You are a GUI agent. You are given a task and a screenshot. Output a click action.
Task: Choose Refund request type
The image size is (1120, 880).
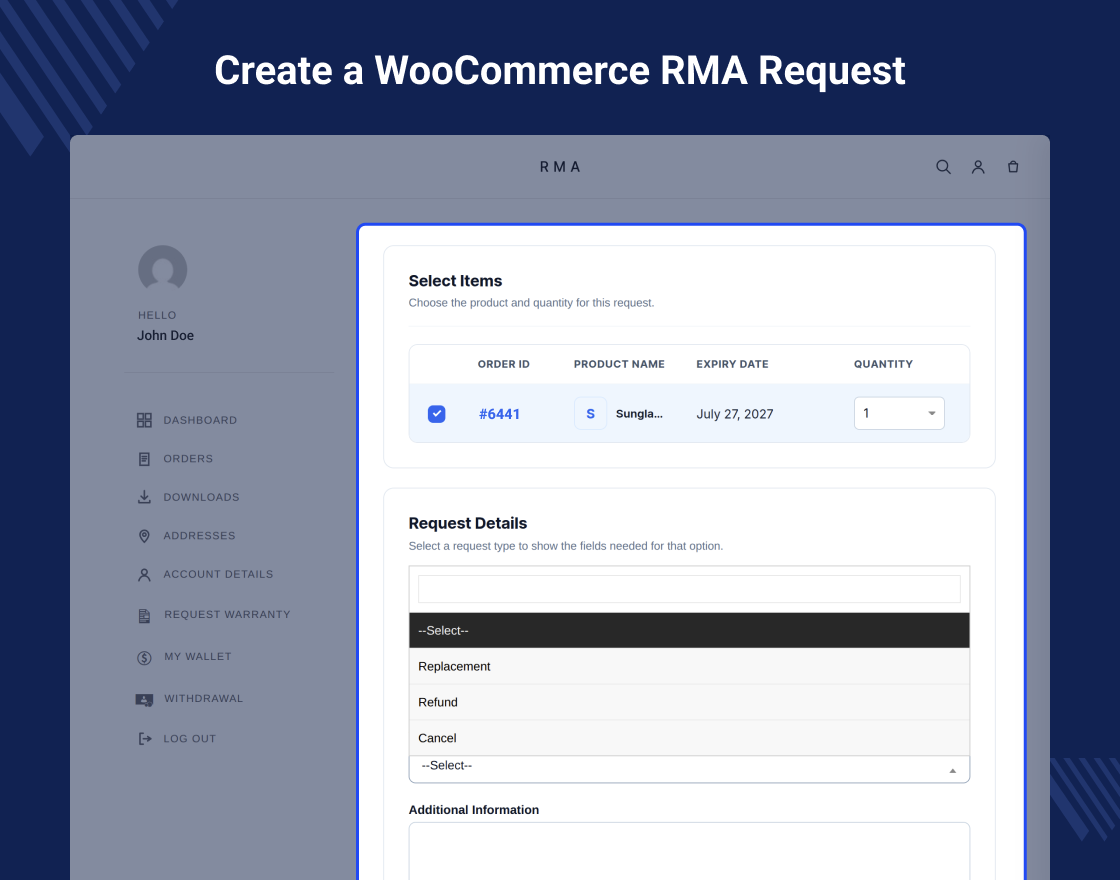coord(689,702)
